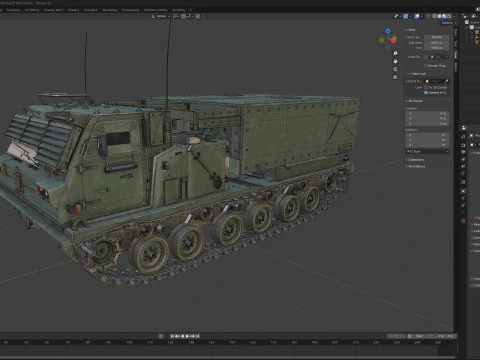
Task: Click the Zoom magnifier viewport button
Action: (395, 53)
